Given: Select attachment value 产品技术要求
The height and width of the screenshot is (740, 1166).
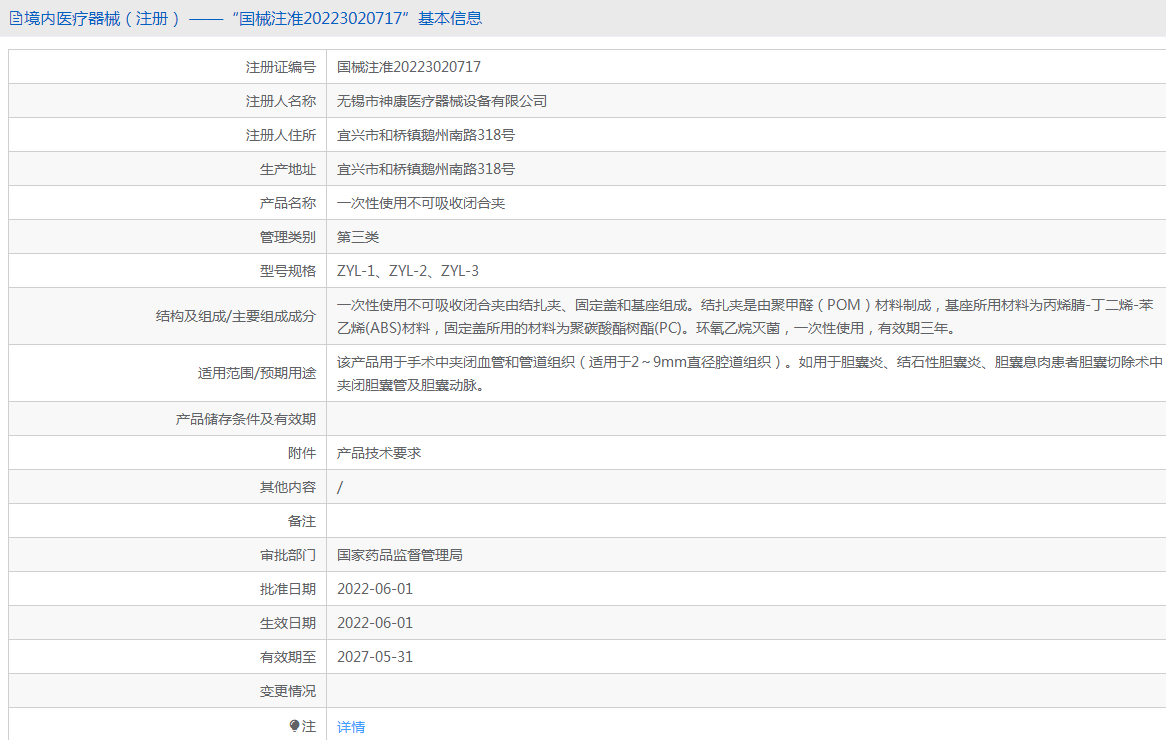Looking at the screenshot, I should pos(379,453).
